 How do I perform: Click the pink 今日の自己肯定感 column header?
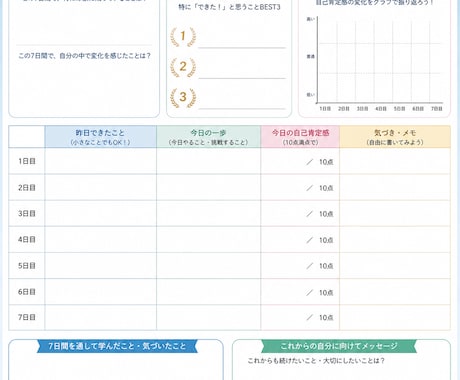[x=300, y=137]
